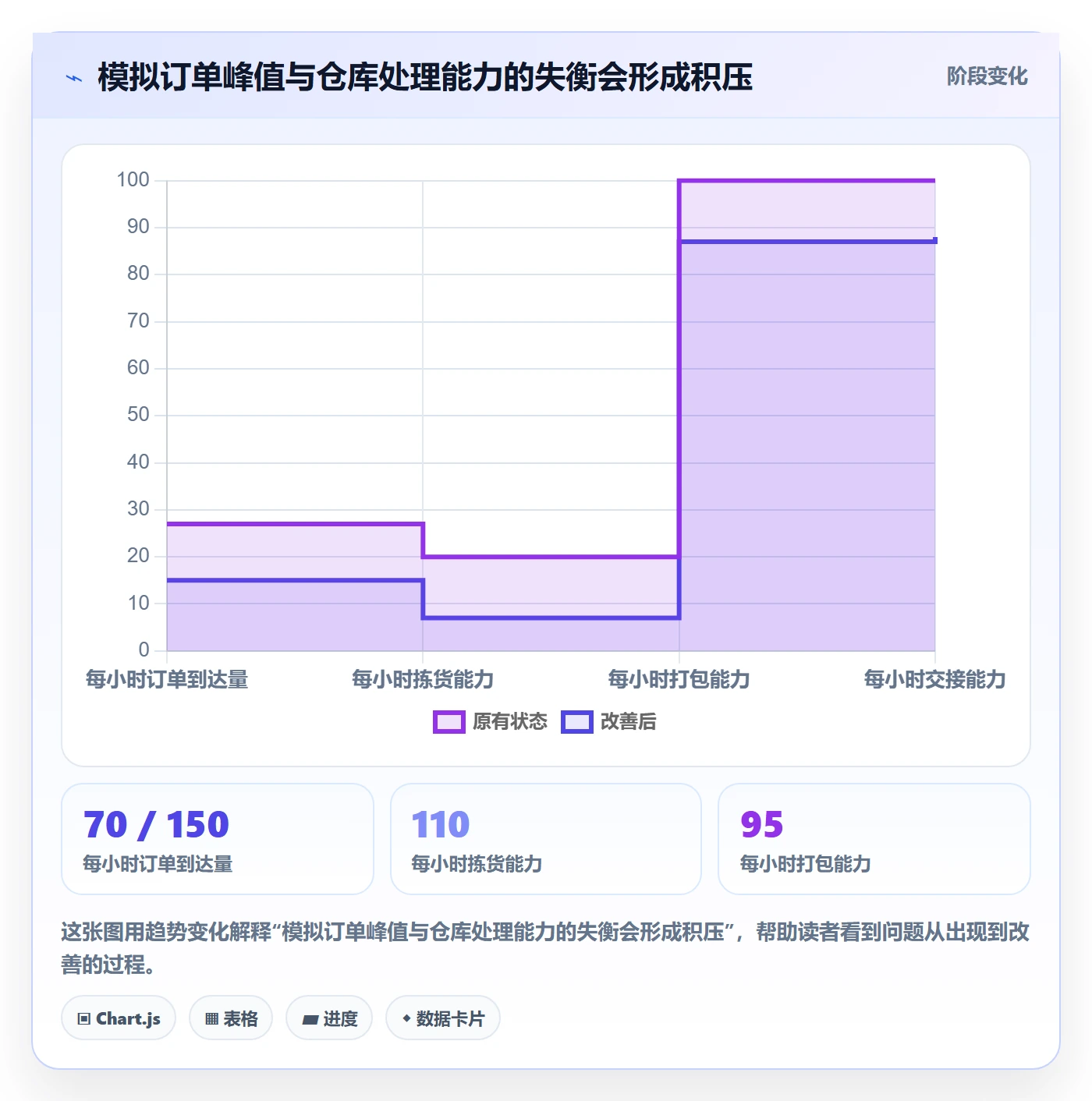
Task: Open the 70 / 150 data card
Action: point(218,839)
